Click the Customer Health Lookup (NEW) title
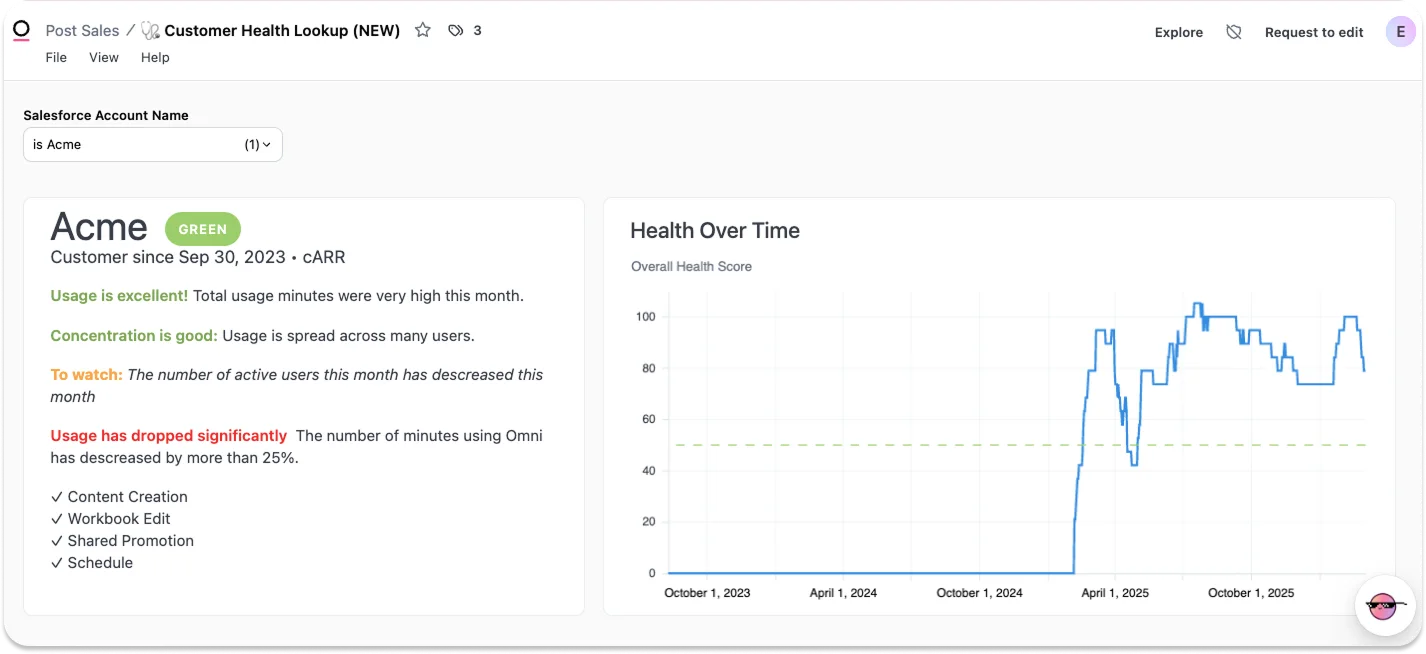The width and height of the screenshot is (1426, 654). point(282,31)
